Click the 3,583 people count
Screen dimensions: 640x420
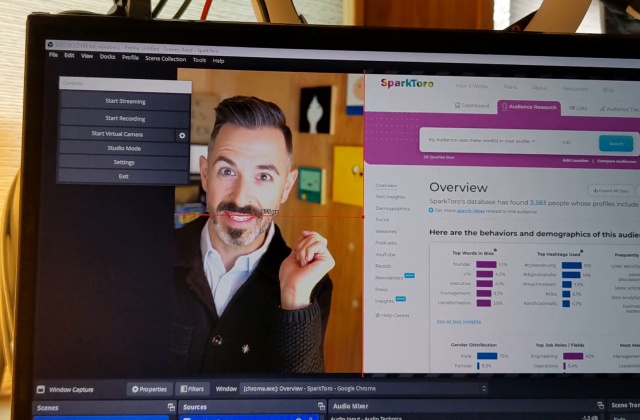[538, 202]
